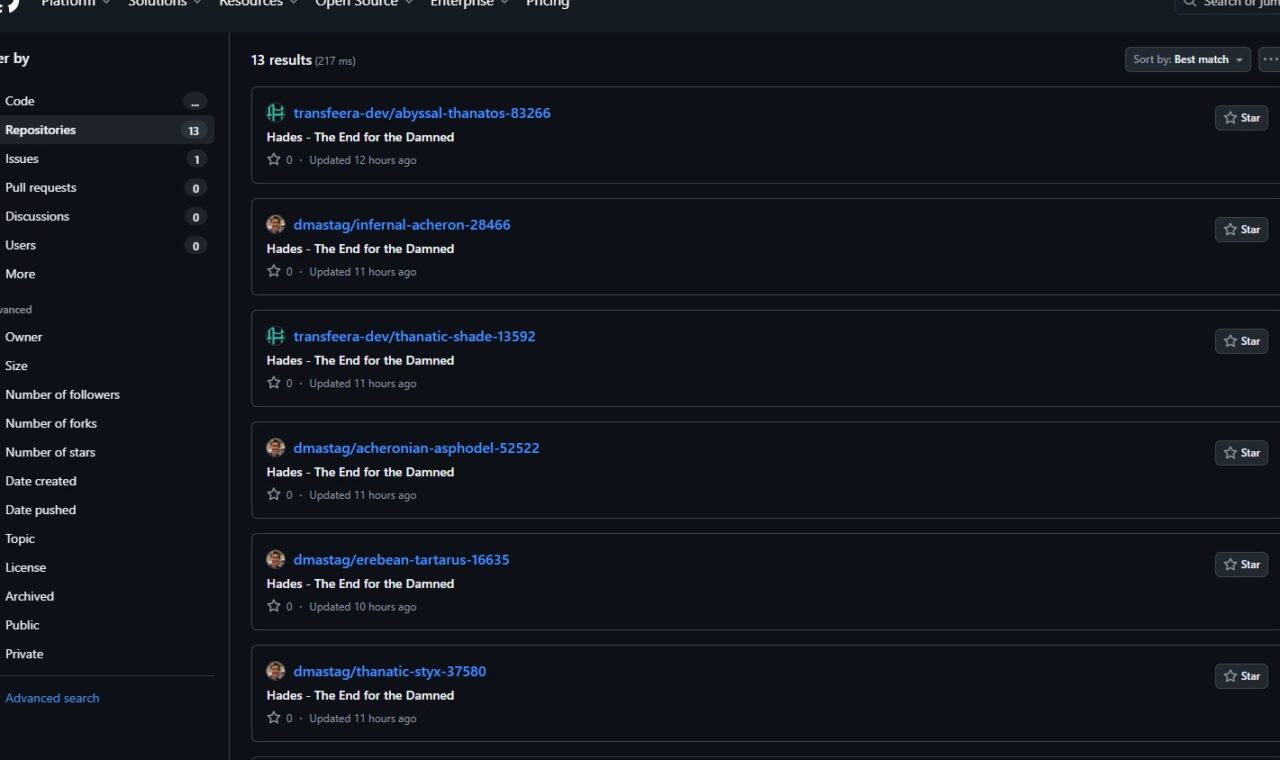The width and height of the screenshot is (1280, 760).
Task: Click the star count icon under infernal-acheron-28466
Action: tap(274, 271)
